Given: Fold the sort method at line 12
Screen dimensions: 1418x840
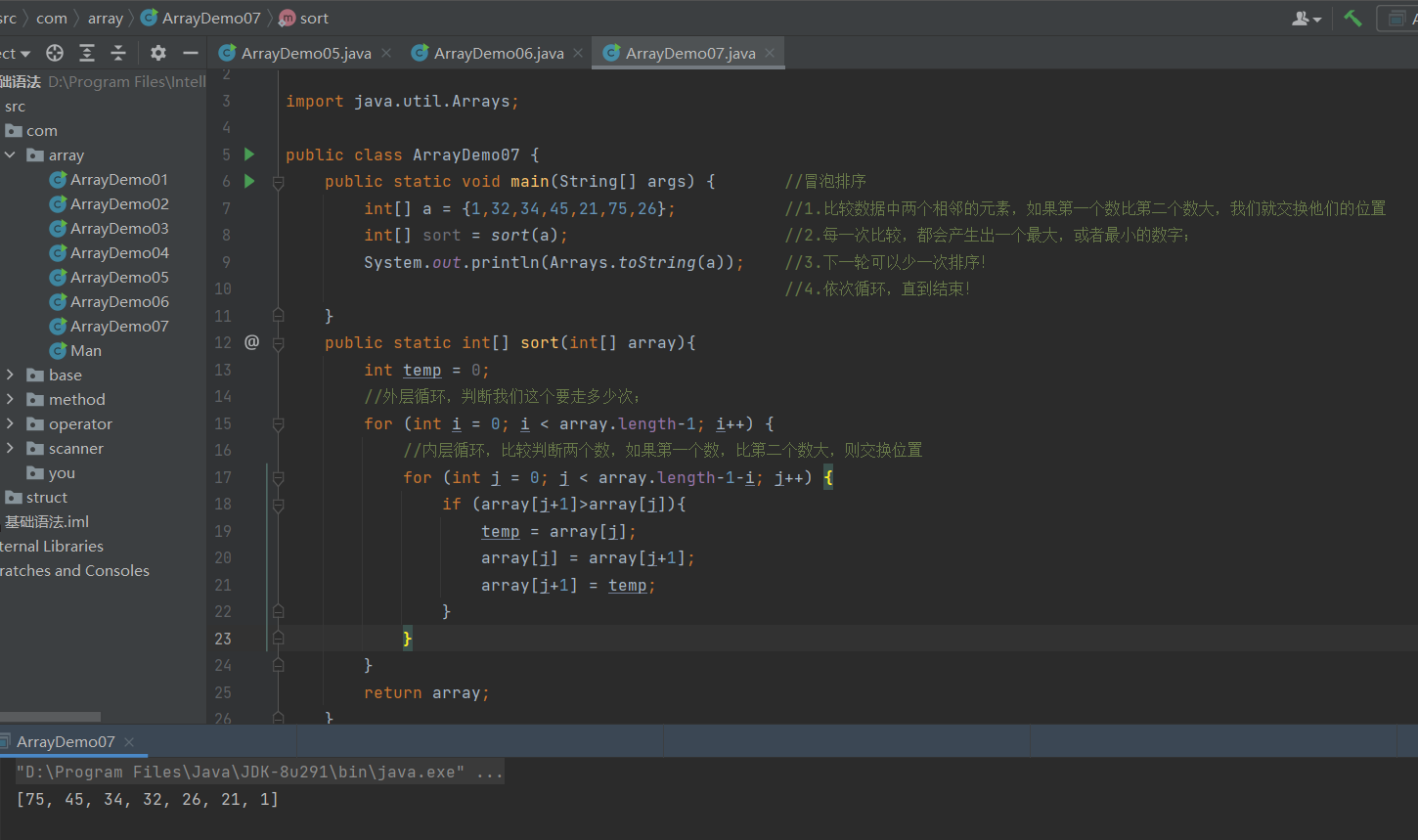Looking at the screenshot, I should tap(278, 343).
